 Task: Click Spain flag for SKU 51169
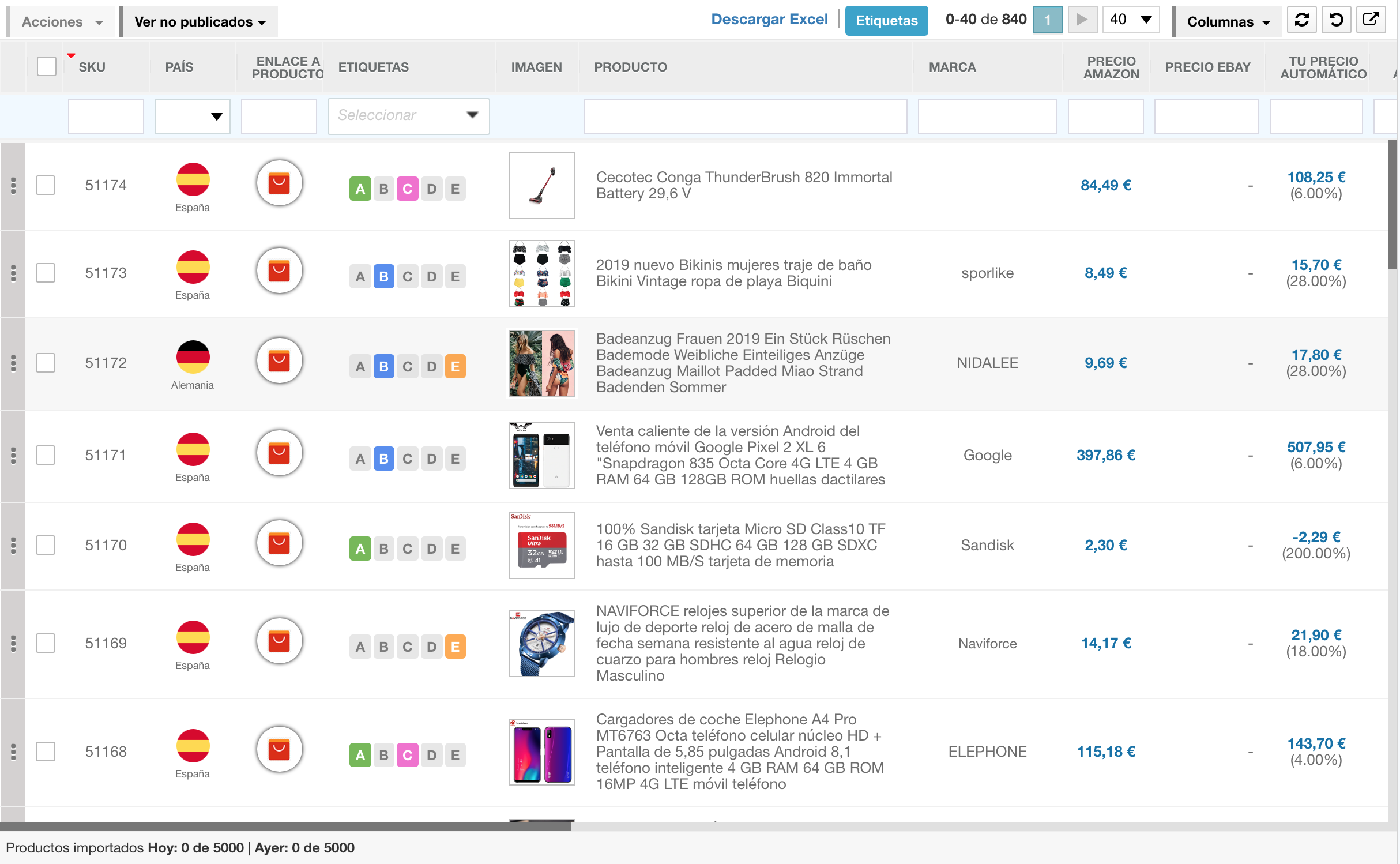point(193,637)
